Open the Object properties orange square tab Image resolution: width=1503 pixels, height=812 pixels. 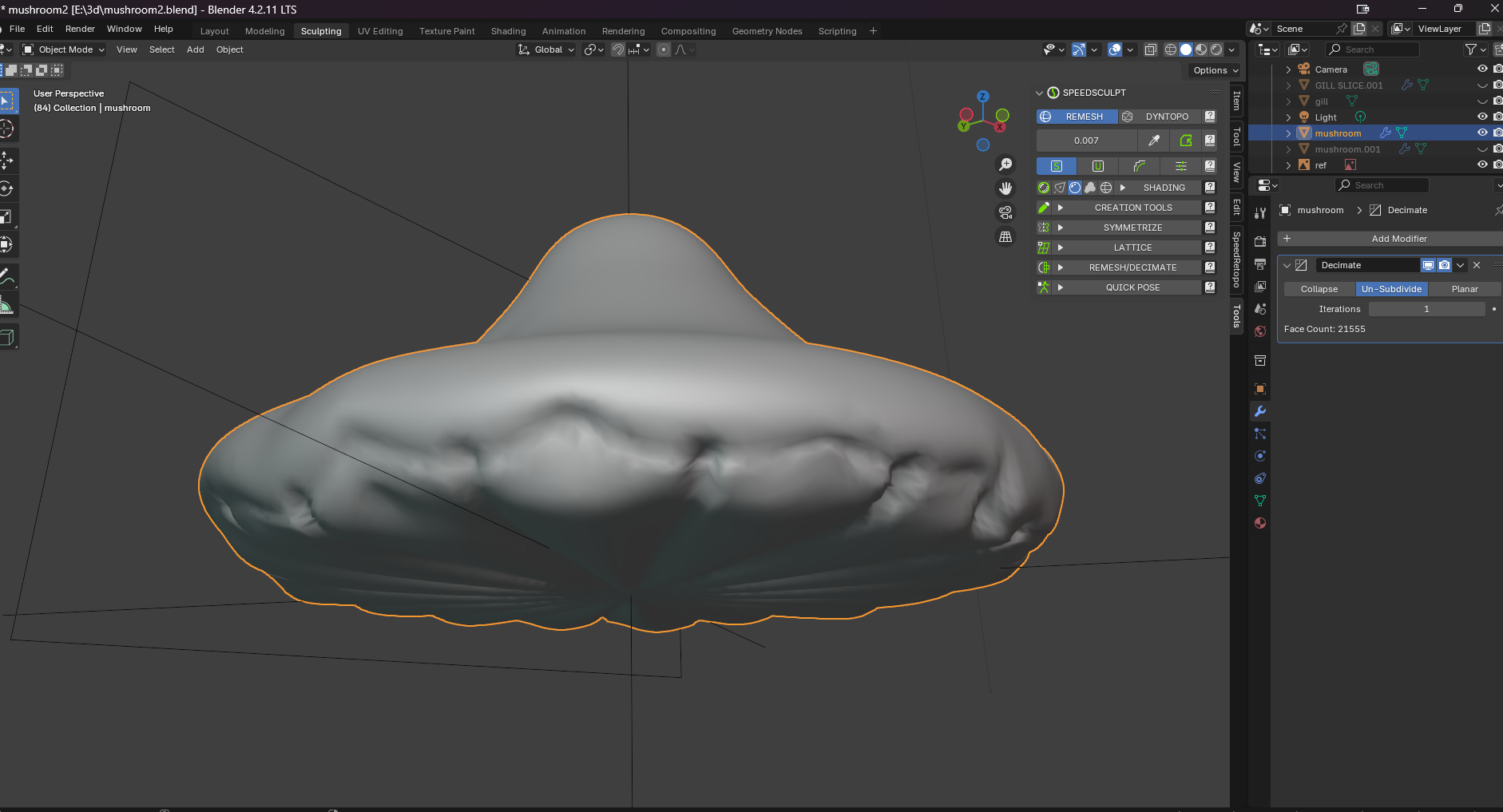1260,389
